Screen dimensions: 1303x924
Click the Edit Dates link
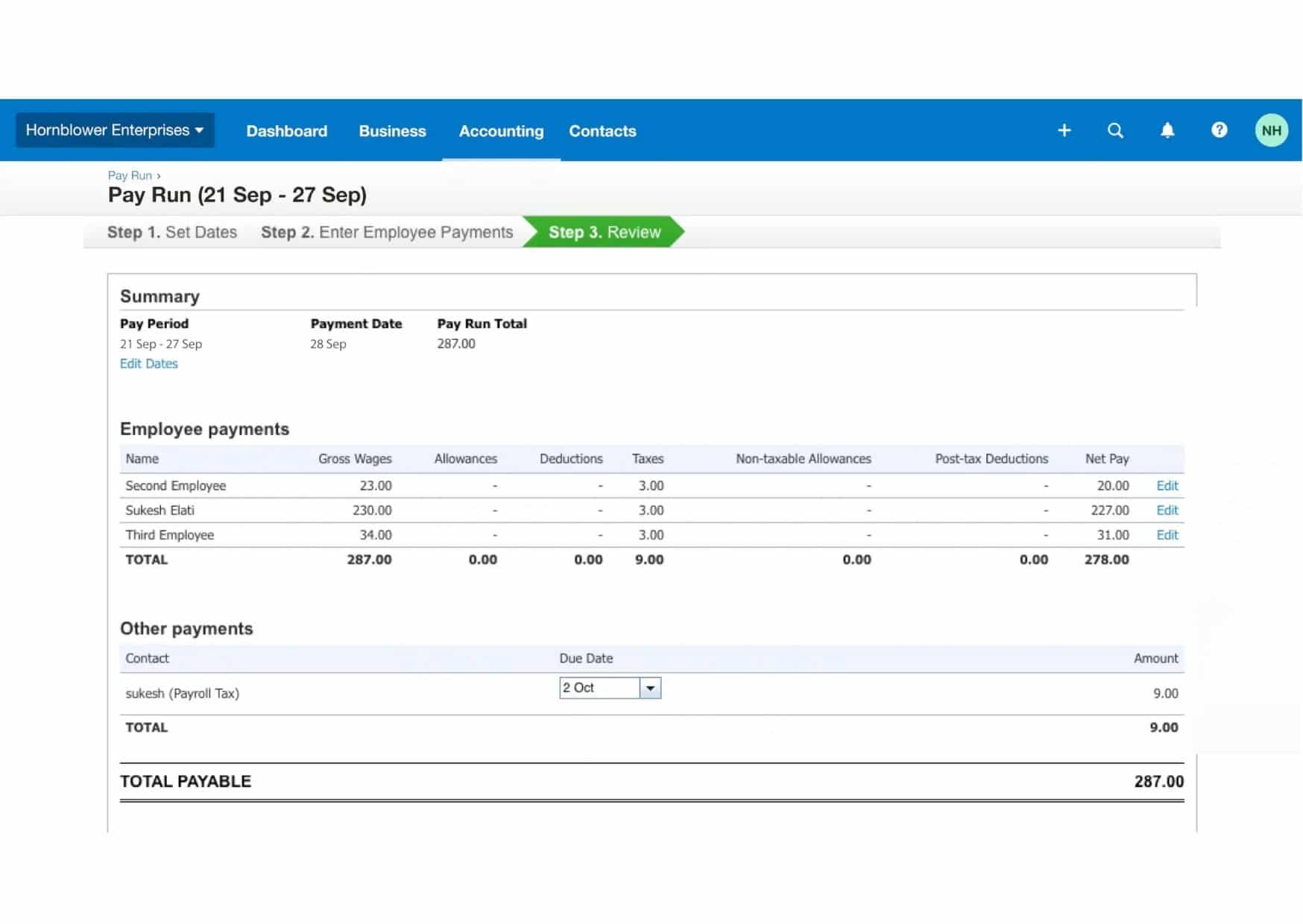[148, 364]
